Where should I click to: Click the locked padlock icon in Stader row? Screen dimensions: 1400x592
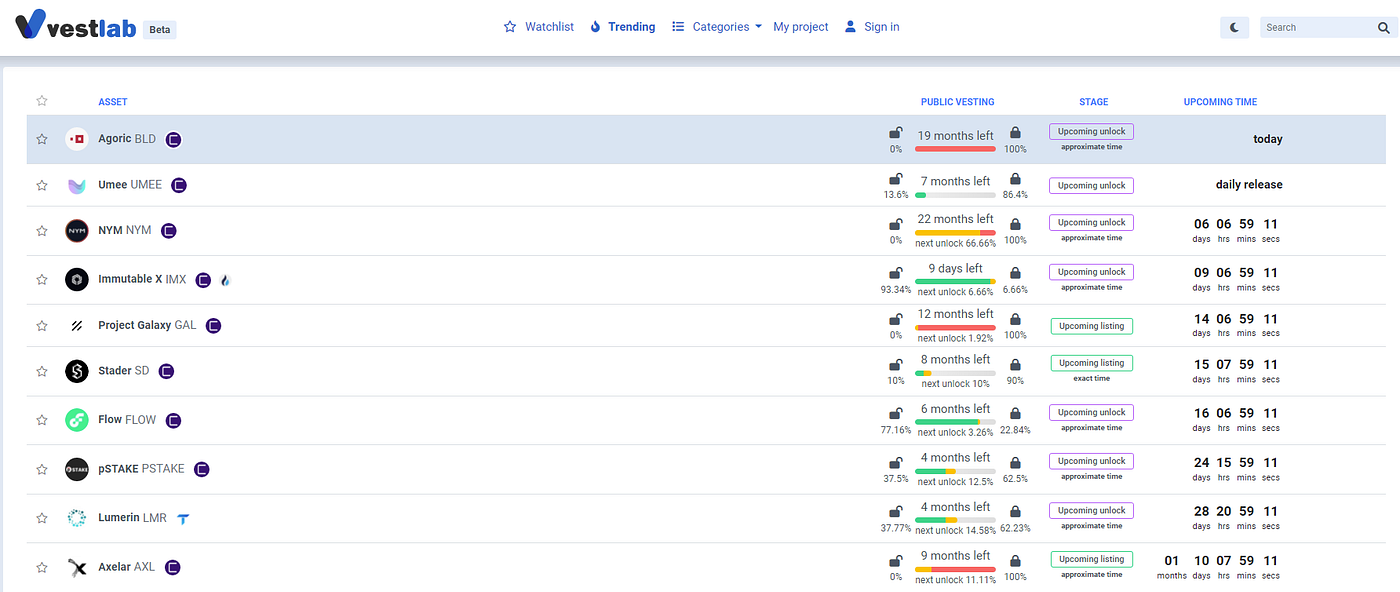[1015, 365]
